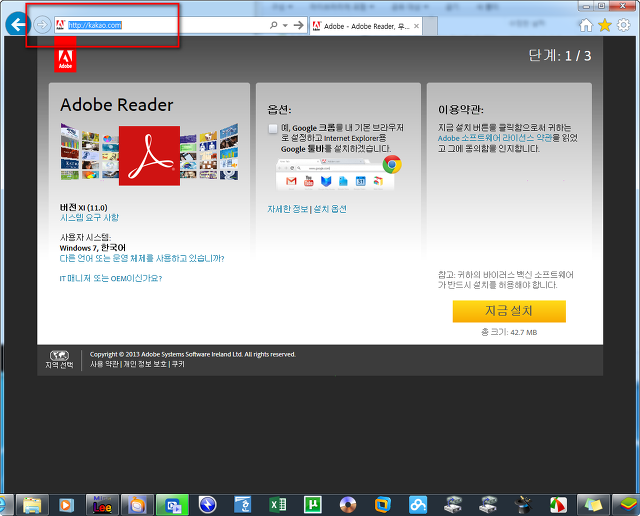The height and width of the screenshot is (516, 640).
Task: Open a new tab next to Adobe tab
Action: point(430,26)
